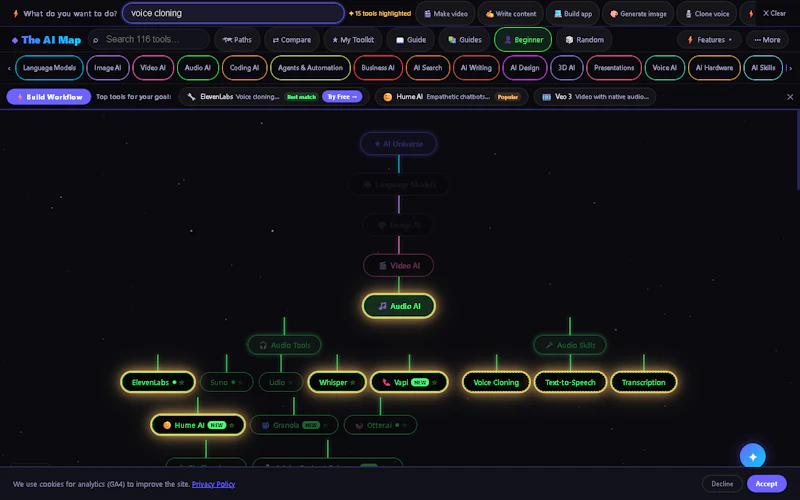This screenshot has width=800, height=500.
Task: Click Try Free for ElevenLabs
Action: (342, 96)
